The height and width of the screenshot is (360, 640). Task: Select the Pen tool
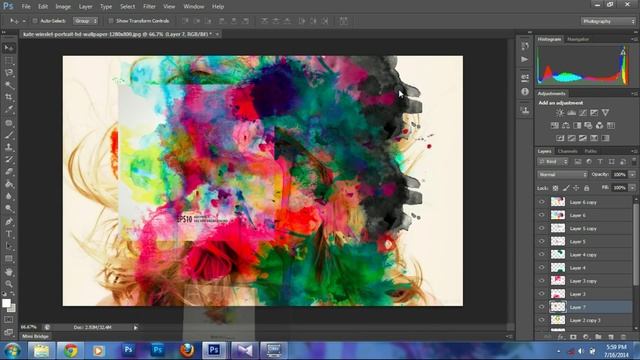click(9, 222)
